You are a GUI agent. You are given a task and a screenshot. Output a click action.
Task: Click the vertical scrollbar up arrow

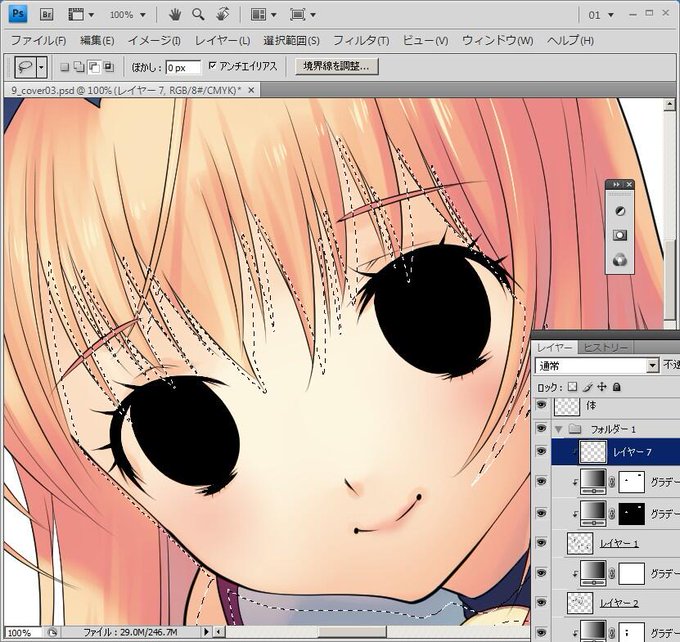(670, 104)
